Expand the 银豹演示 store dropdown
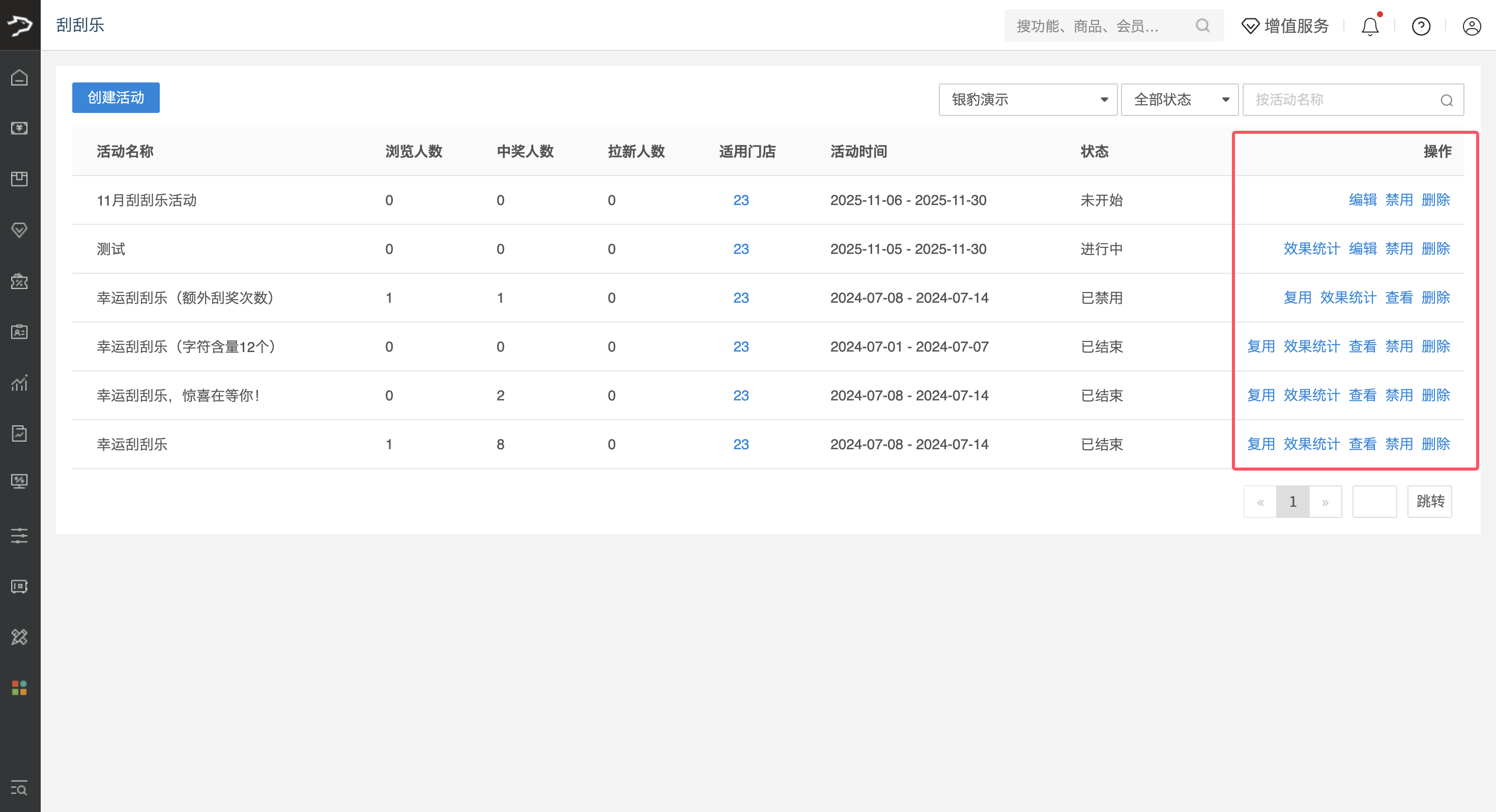The height and width of the screenshot is (812, 1496). tap(1027, 100)
